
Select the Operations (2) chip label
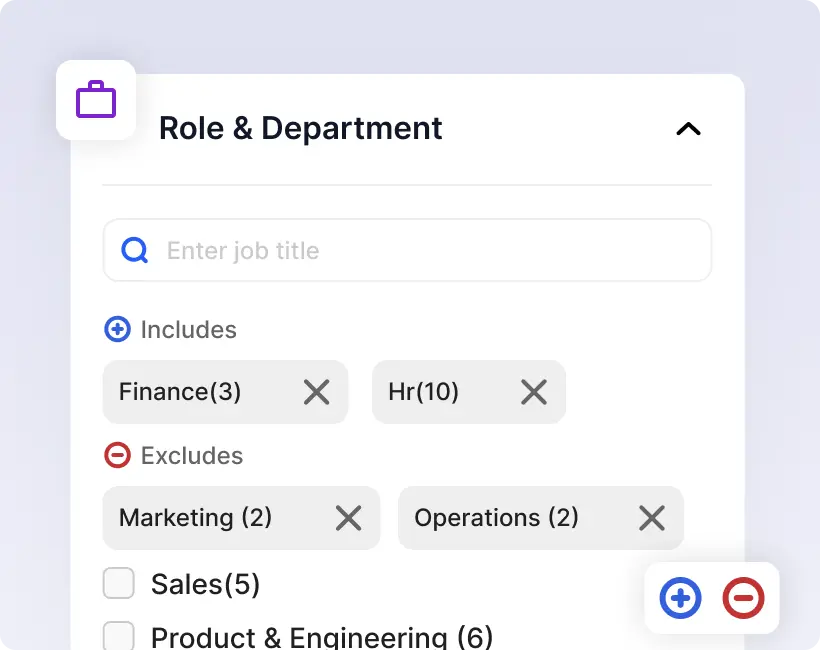(x=496, y=518)
